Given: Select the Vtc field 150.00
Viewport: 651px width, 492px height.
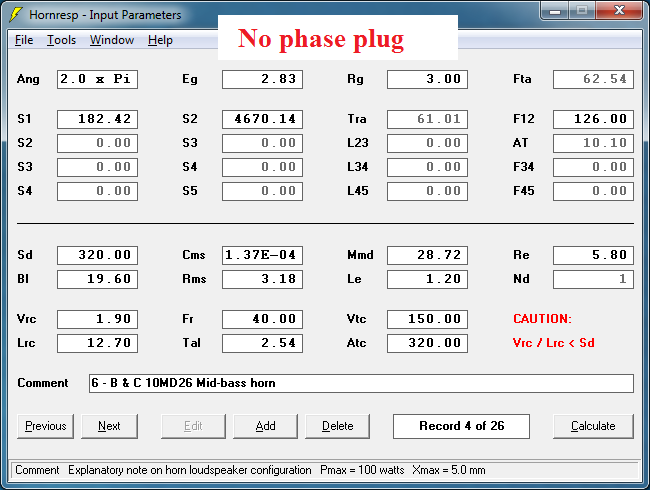Looking at the screenshot, I should pos(427,319).
